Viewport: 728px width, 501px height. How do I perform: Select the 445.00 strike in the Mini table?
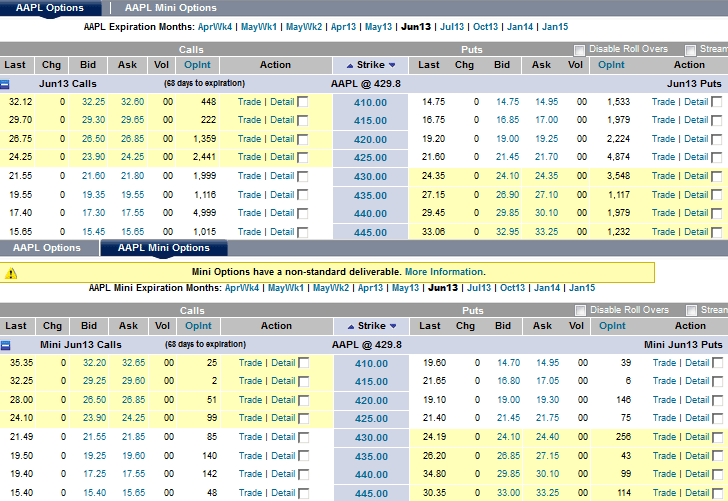pyautogui.click(x=371, y=494)
